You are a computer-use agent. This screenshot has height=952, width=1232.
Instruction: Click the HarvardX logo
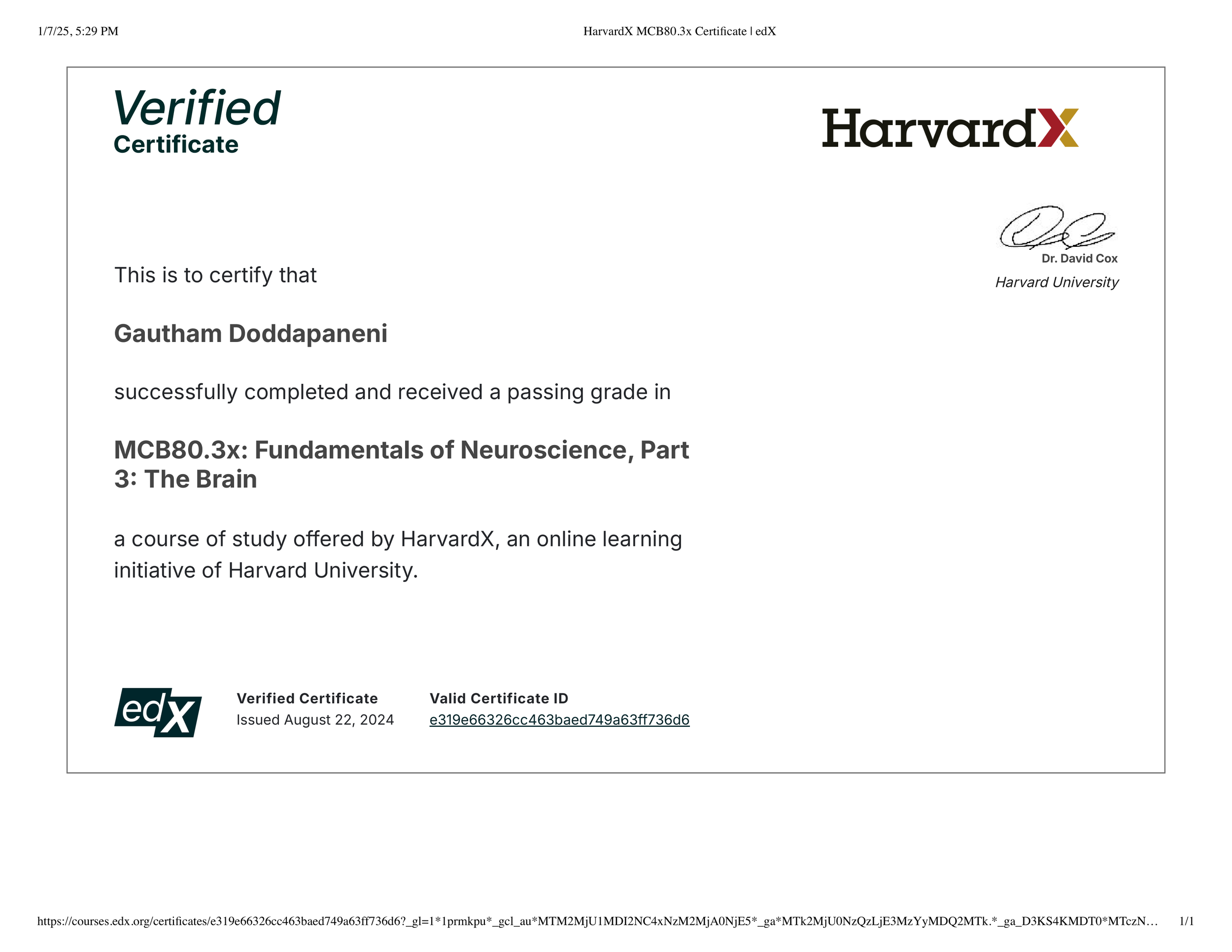[950, 129]
